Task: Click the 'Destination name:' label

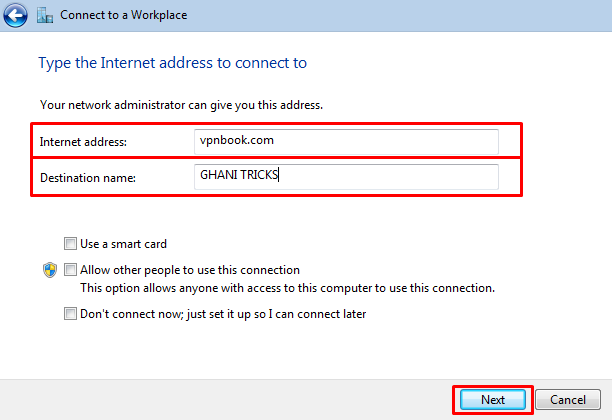Action: pos(88,178)
